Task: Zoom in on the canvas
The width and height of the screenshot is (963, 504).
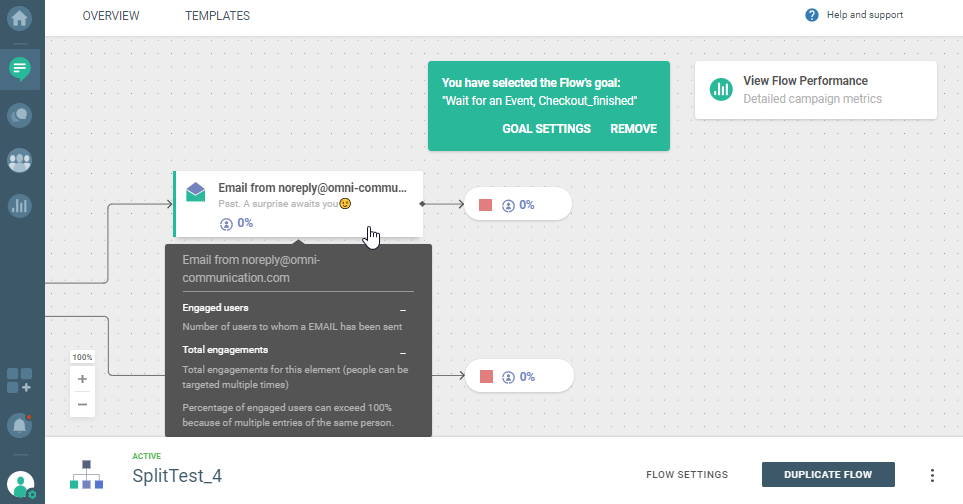Action: 82,379
